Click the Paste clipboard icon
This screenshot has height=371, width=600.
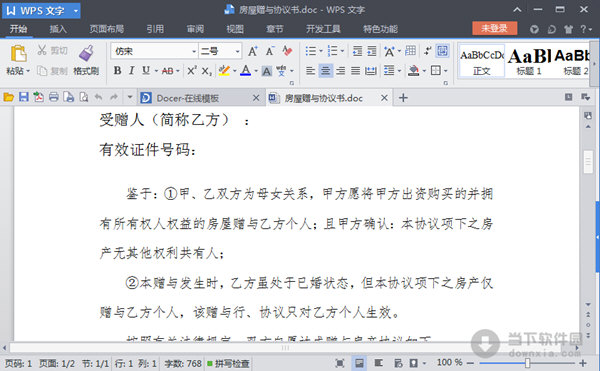(18, 54)
